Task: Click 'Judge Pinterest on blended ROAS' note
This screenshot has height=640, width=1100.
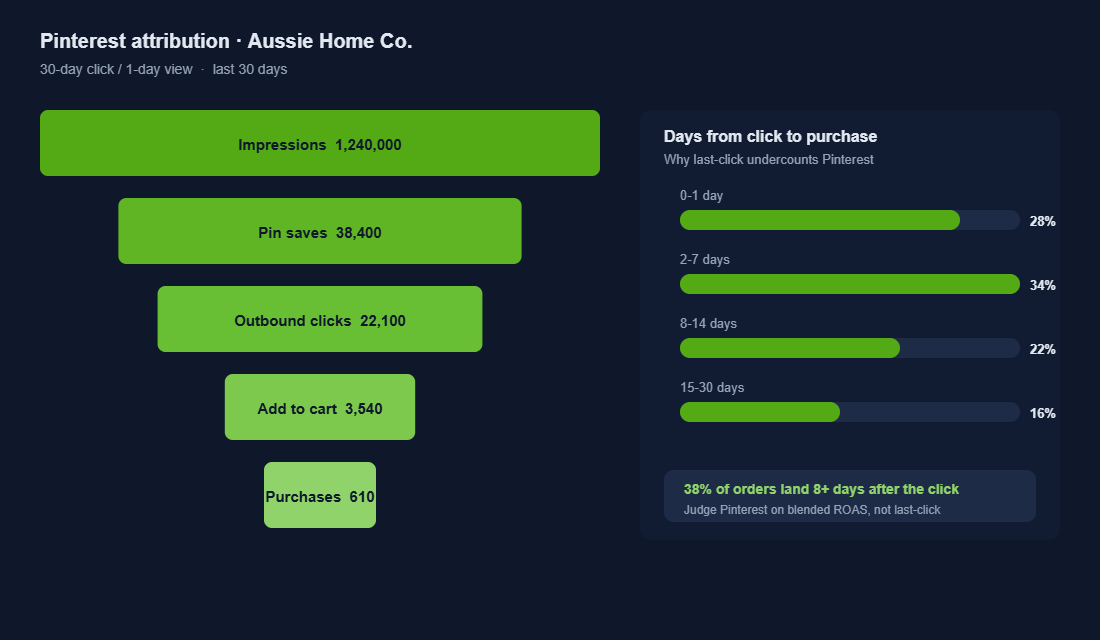Action: point(812,509)
